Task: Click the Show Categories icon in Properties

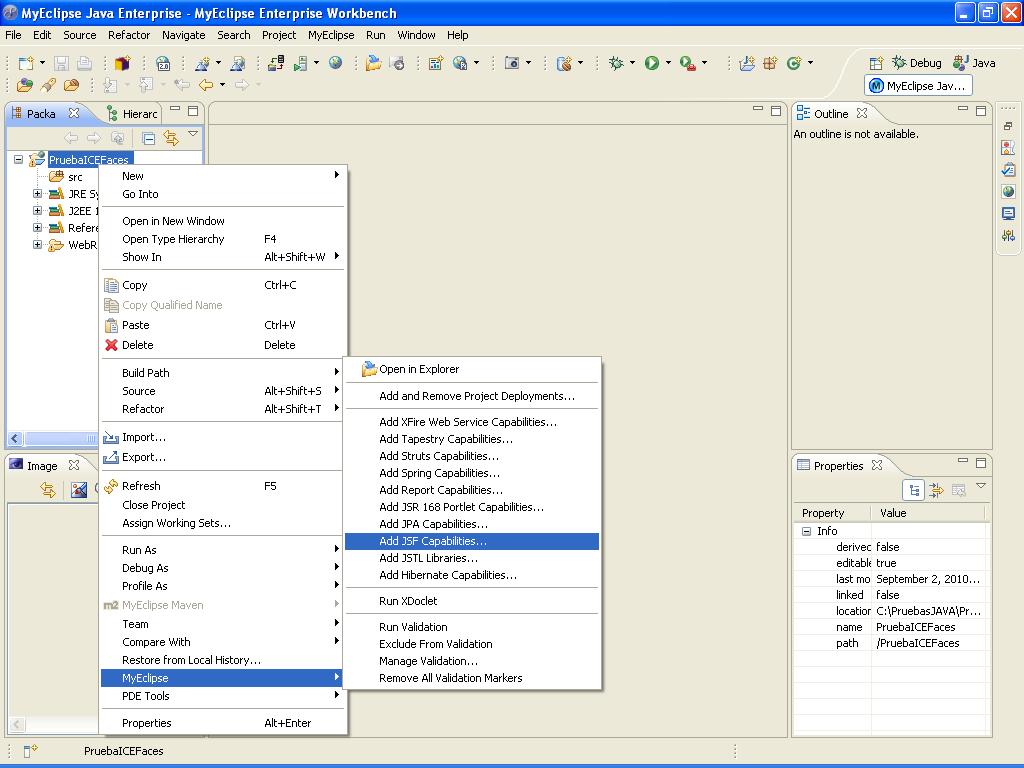Action: click(914, 490)
